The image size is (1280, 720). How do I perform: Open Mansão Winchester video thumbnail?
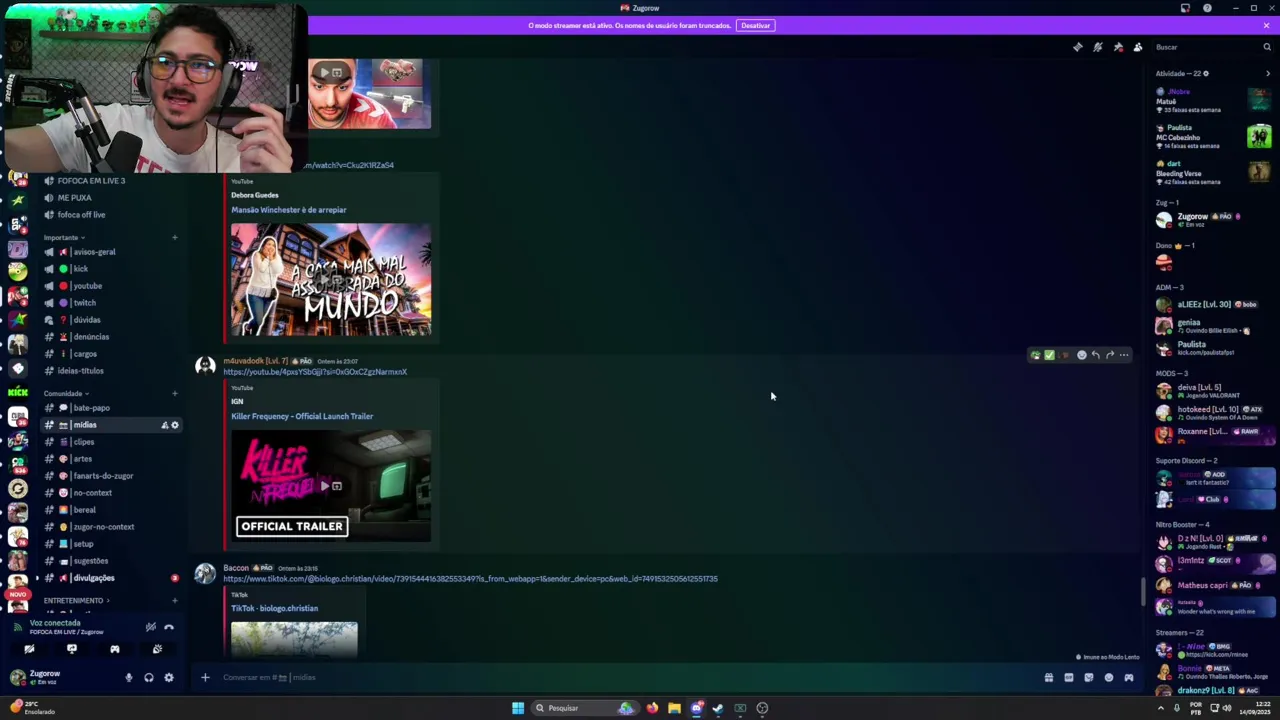pos(331,279)
